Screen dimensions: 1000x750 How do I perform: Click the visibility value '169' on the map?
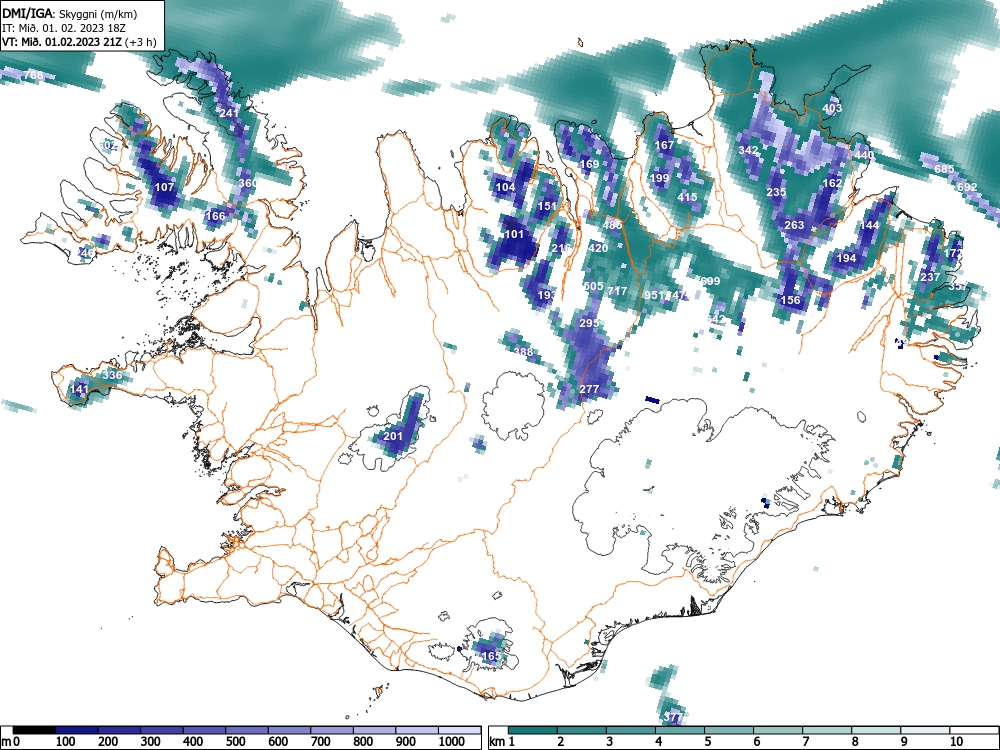589,164
